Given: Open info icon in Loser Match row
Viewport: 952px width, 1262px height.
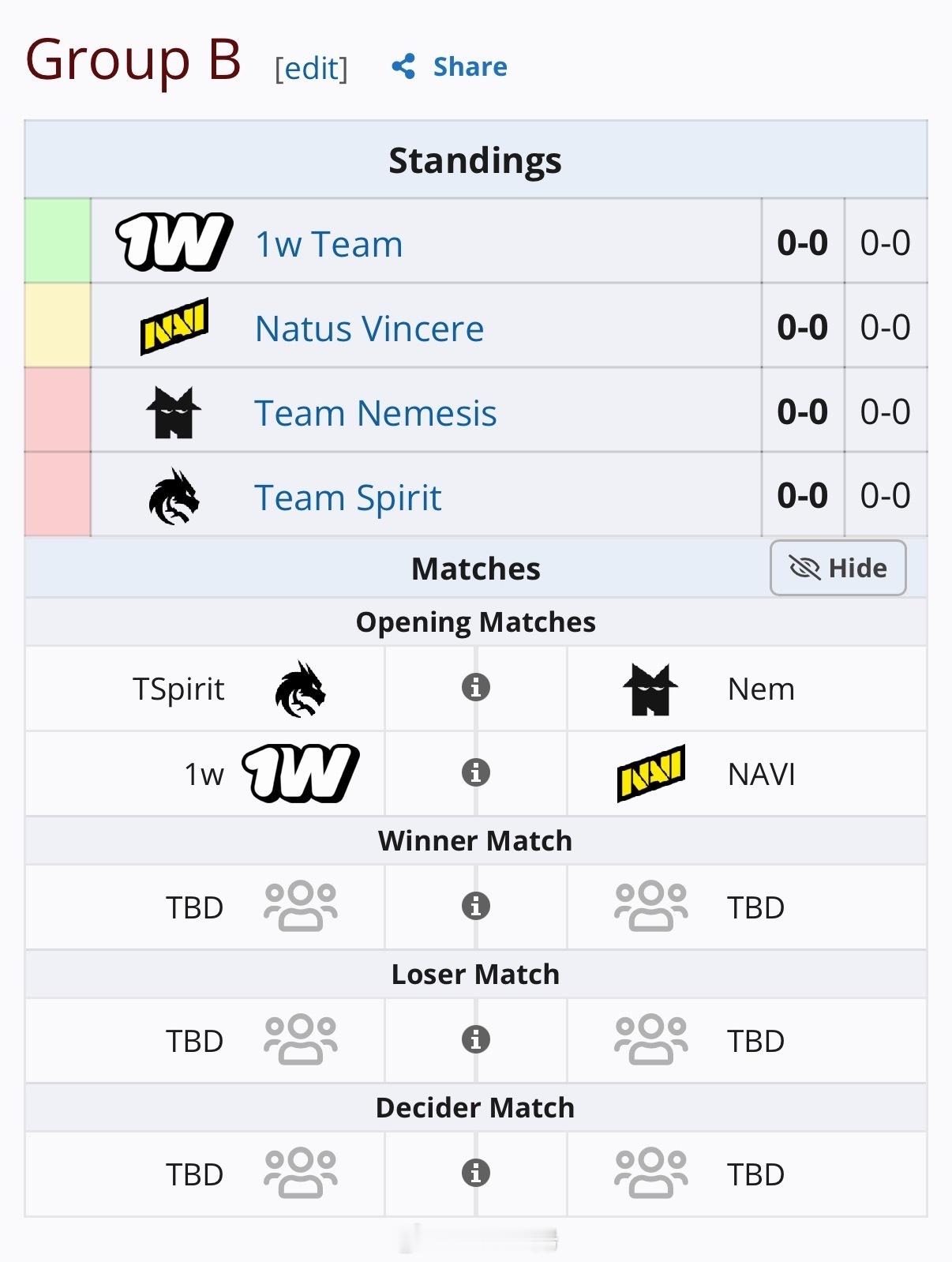Looking at the screenshot, I should (x=475, y=1039).
